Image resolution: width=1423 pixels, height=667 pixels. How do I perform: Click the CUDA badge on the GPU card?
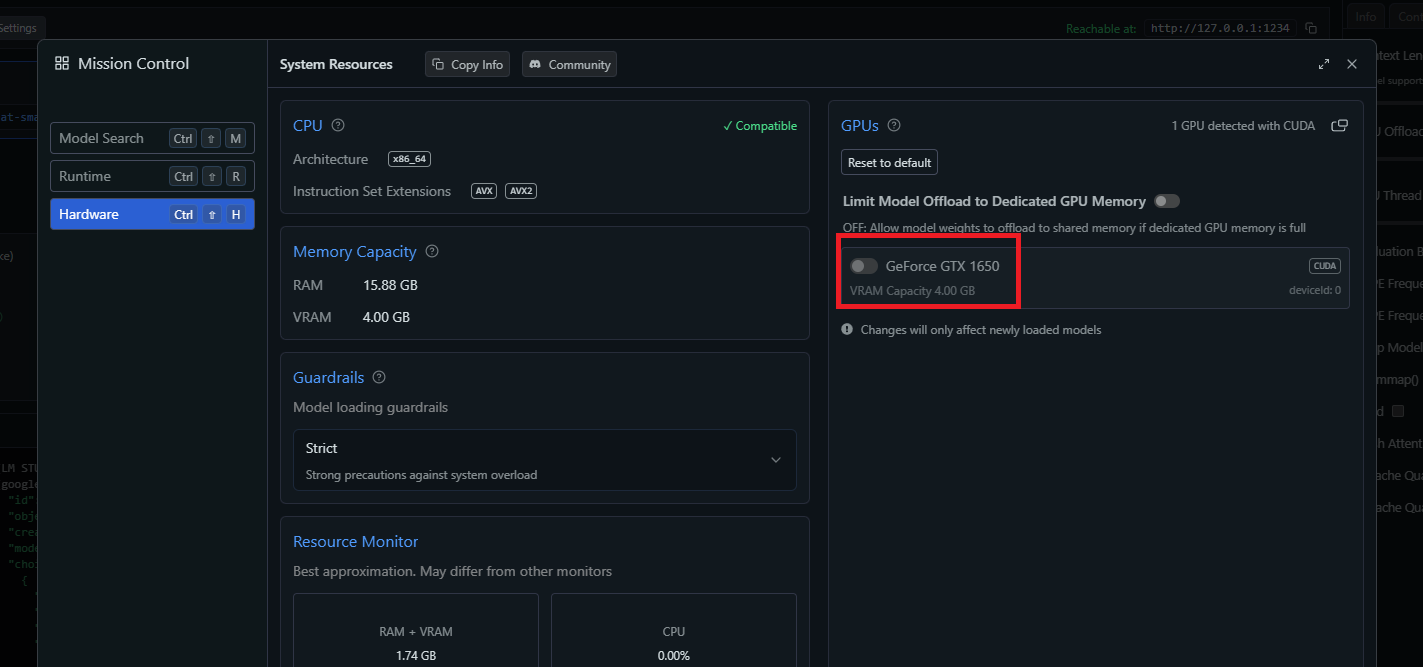(1325, 266)
